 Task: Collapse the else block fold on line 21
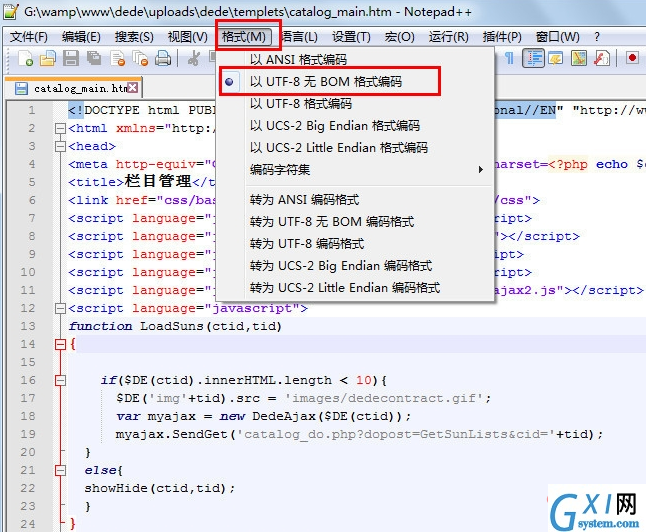(60, 470)
